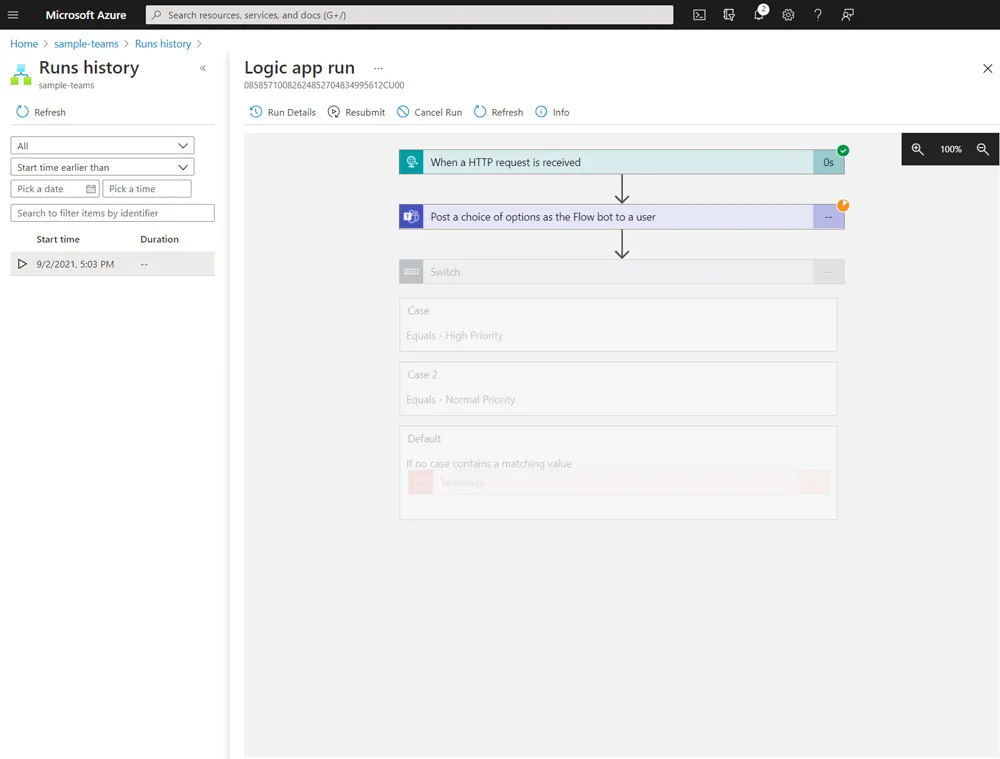
Task: Click the 0s duration on the HTTP trigger
Action: click(x=828, y=163)
